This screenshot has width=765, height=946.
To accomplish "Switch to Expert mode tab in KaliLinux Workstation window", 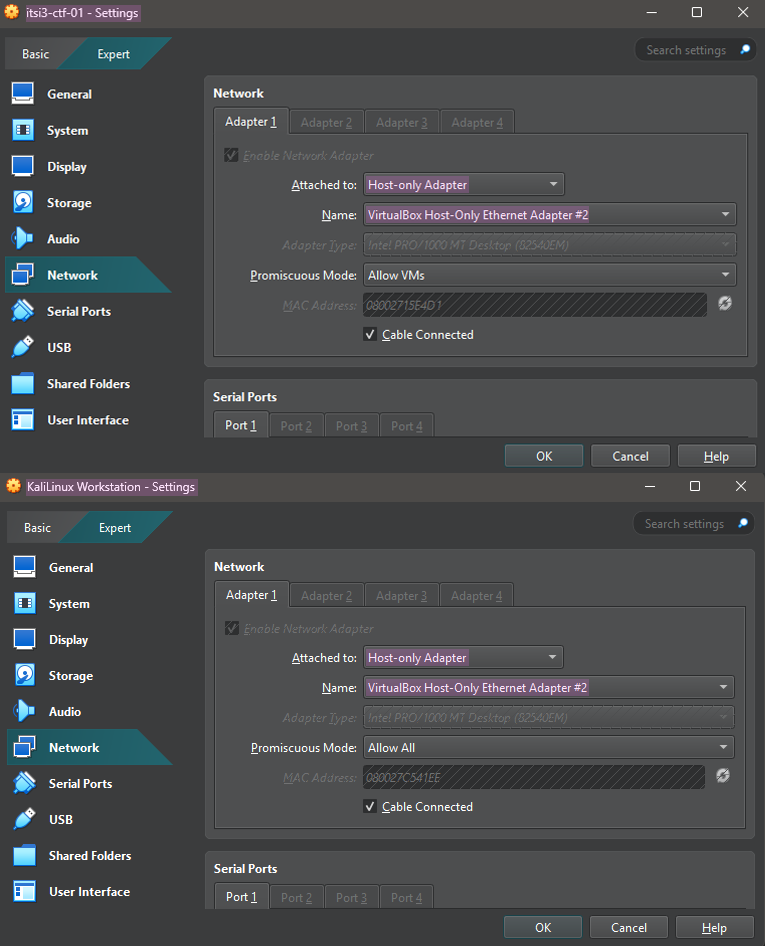I will coord(115,527).
